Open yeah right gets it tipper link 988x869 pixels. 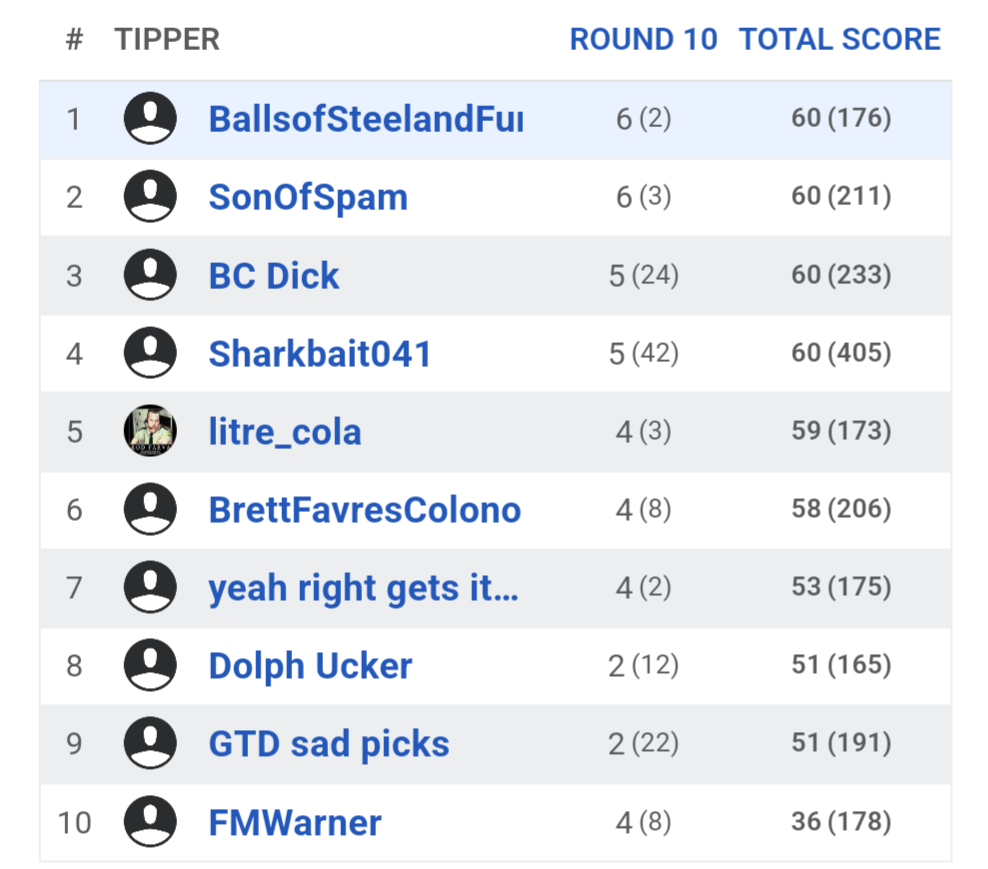click(363, 588)
